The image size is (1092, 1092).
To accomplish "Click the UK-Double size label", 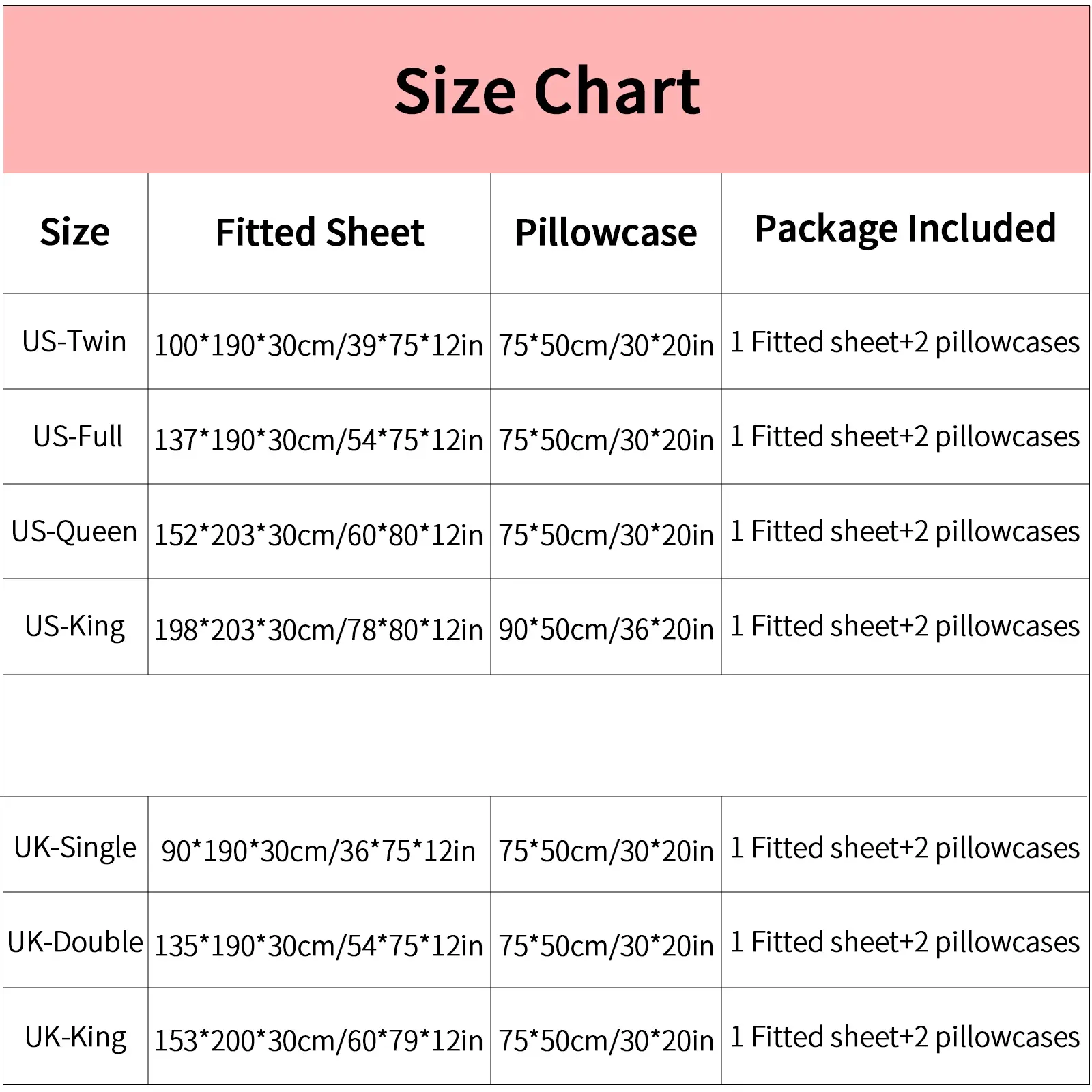I will click(x=75, y=943).
